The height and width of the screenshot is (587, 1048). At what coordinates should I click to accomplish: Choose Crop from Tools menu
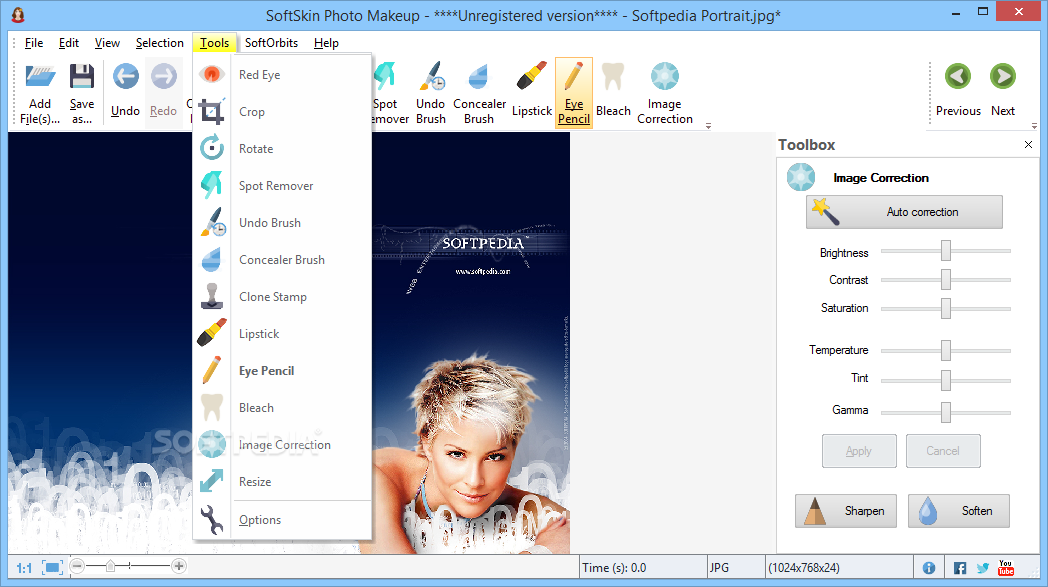pos(282,112)
